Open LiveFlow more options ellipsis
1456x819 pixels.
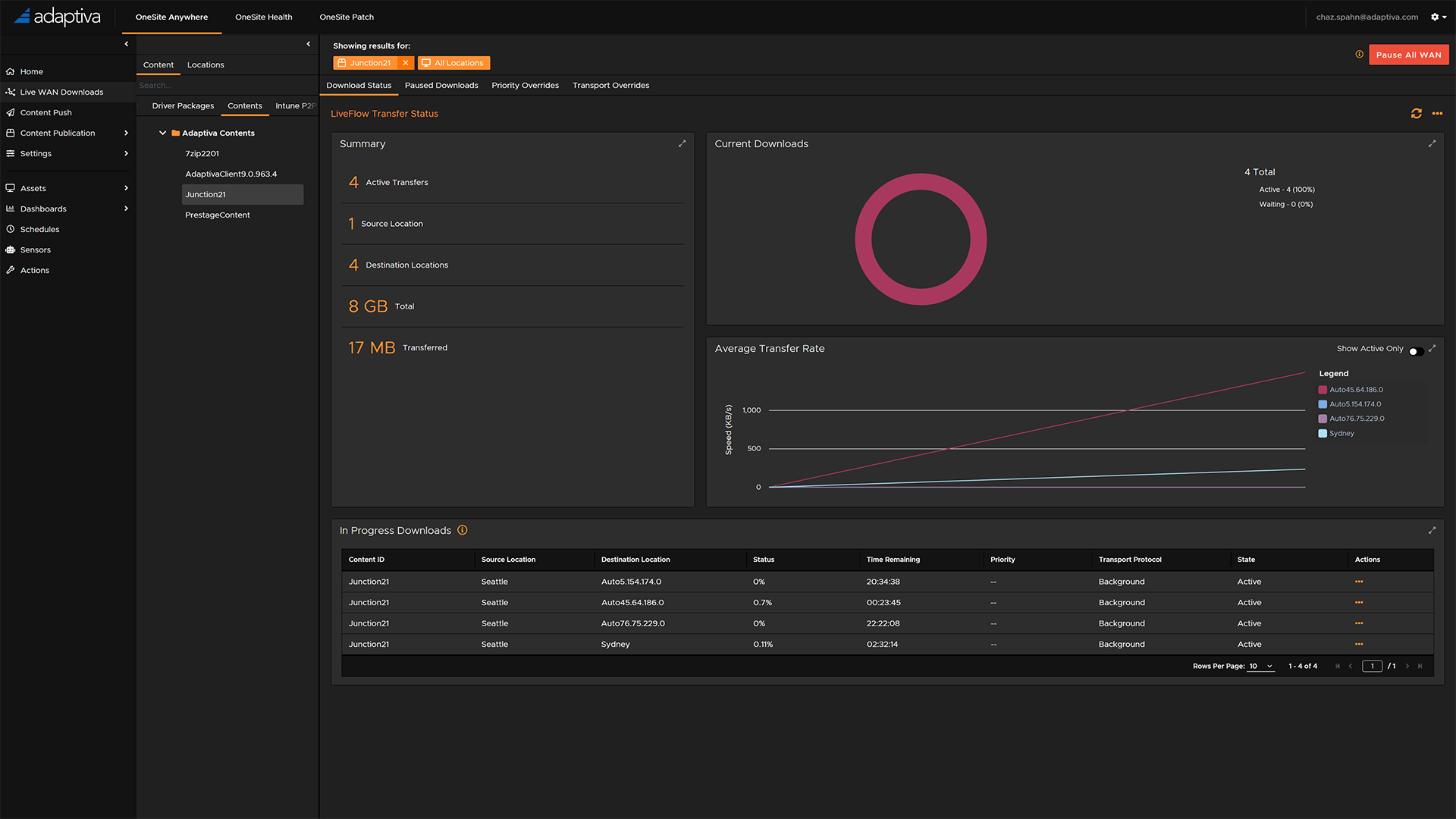[1437, 114]
